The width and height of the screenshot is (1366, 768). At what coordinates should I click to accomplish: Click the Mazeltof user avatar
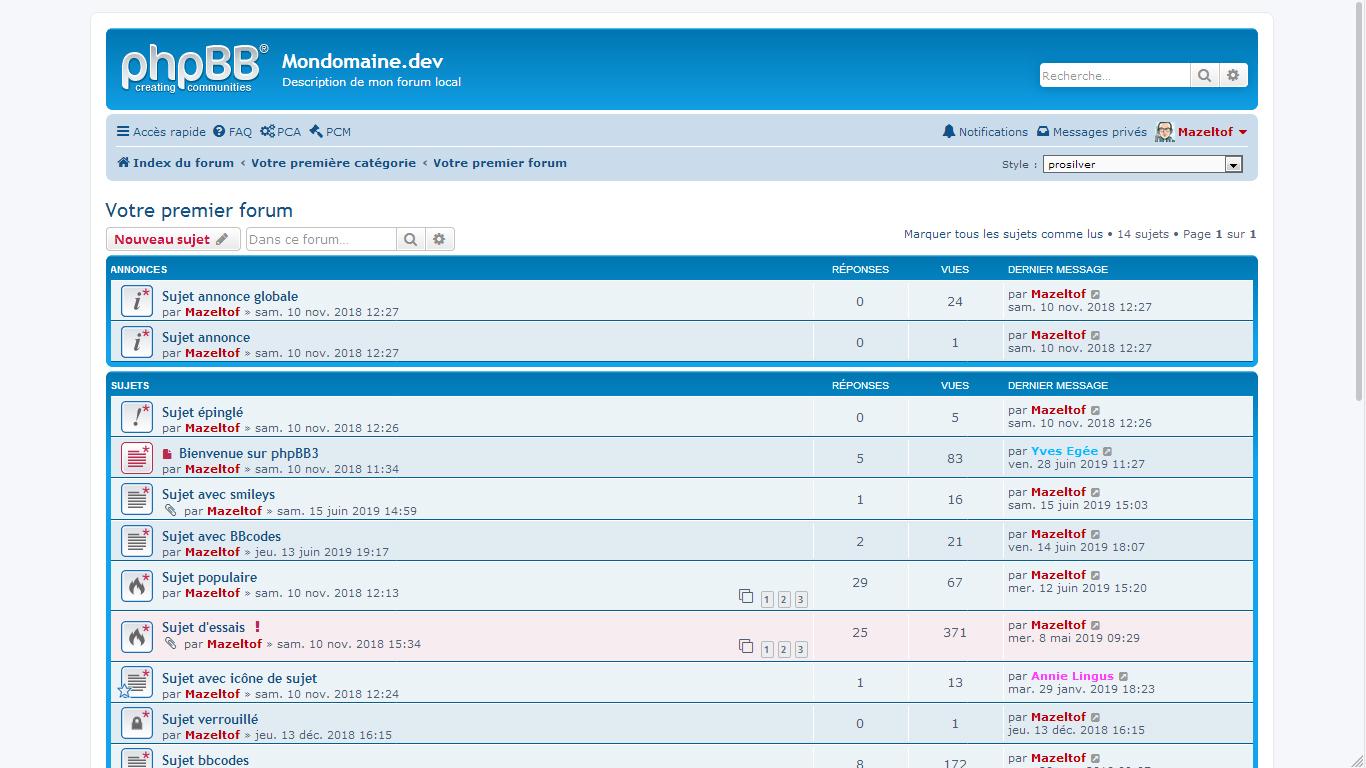click(1164, 132)
